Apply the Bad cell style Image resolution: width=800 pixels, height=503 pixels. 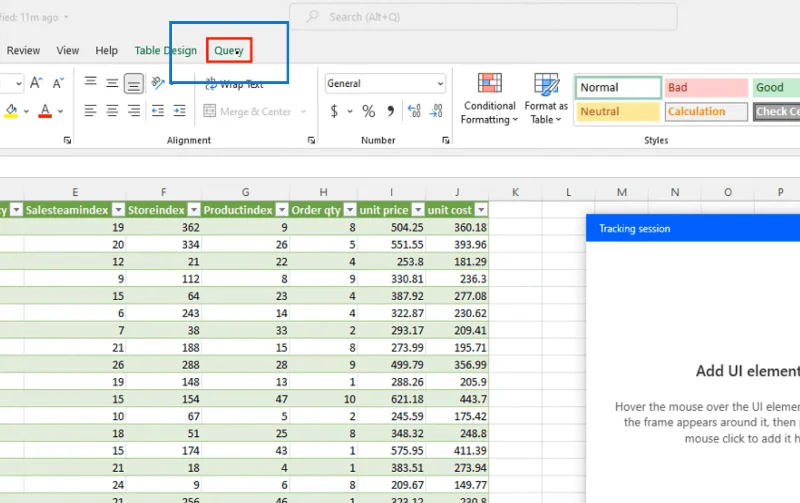click(x=706, y=87)
